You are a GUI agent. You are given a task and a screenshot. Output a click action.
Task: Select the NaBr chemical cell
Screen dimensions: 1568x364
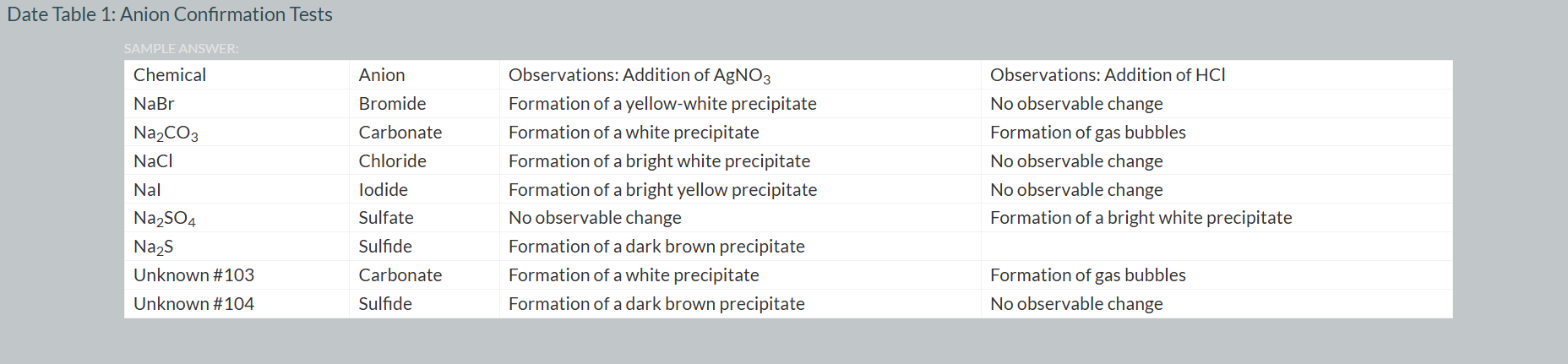pos(154,104)
